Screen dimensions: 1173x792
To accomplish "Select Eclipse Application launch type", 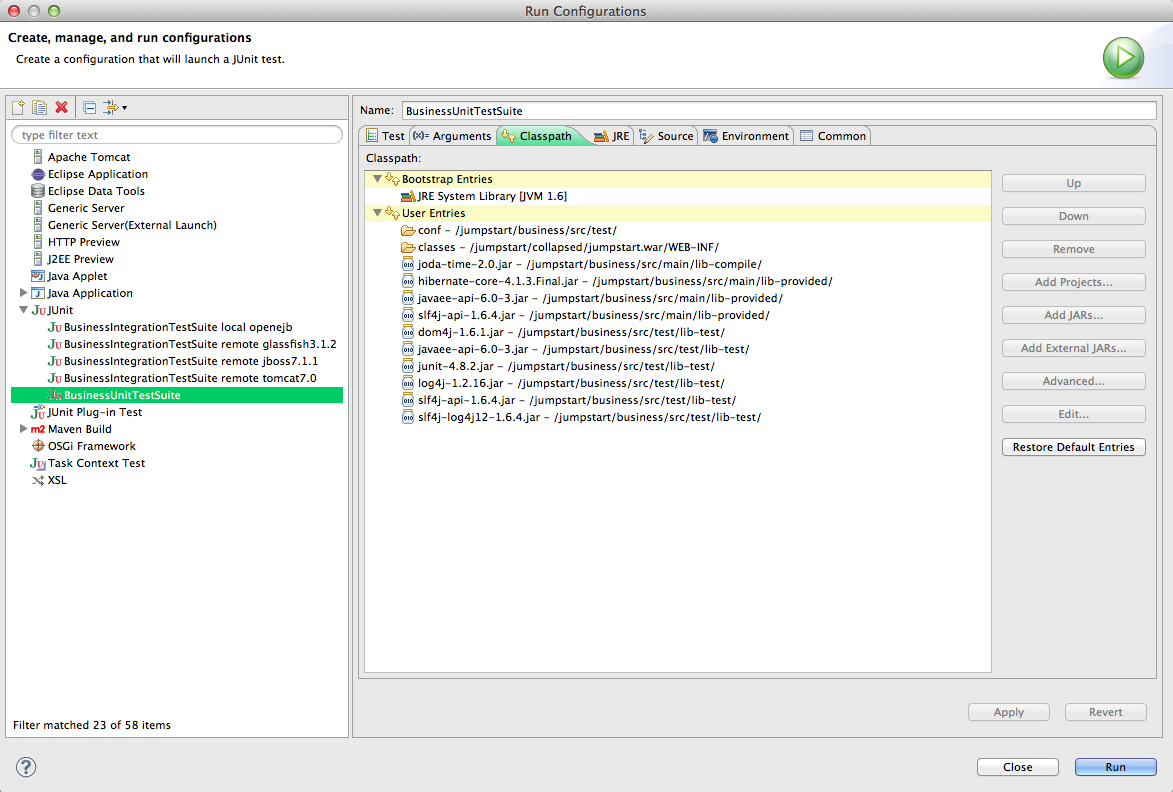I will point(97,174).
